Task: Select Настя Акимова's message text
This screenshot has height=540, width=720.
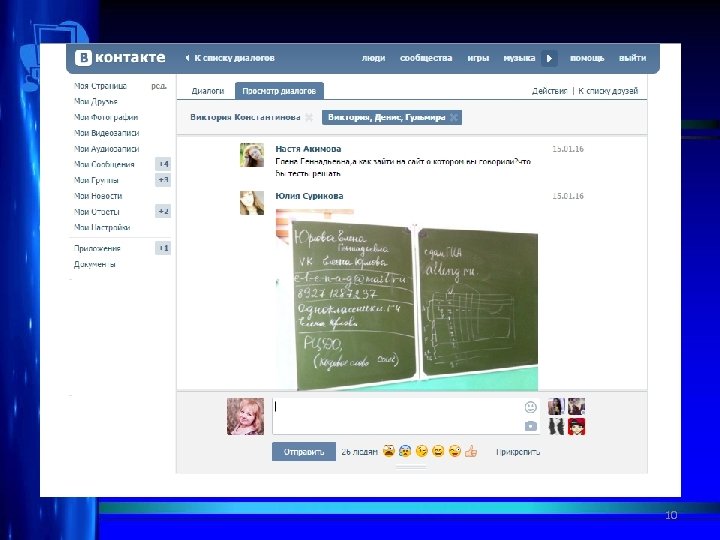Action: pyautogui.click(x=403, y=168)
